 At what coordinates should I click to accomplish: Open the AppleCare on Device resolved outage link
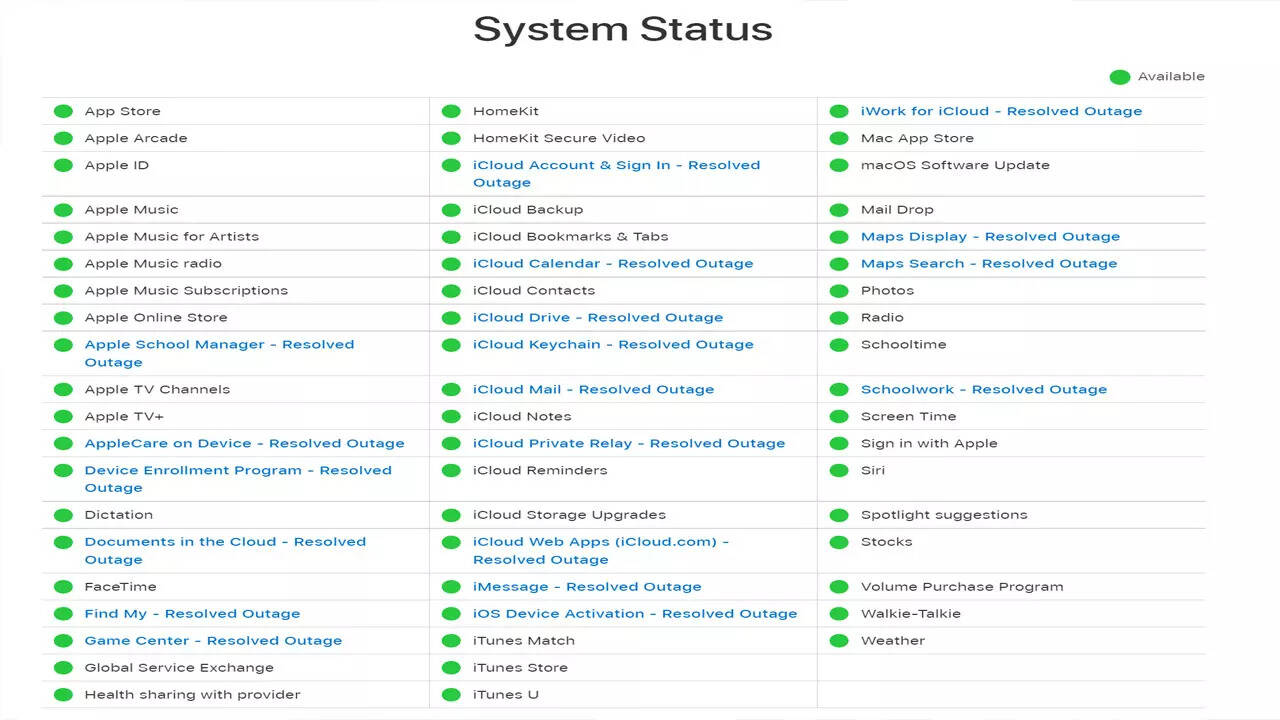pos(244,444)
